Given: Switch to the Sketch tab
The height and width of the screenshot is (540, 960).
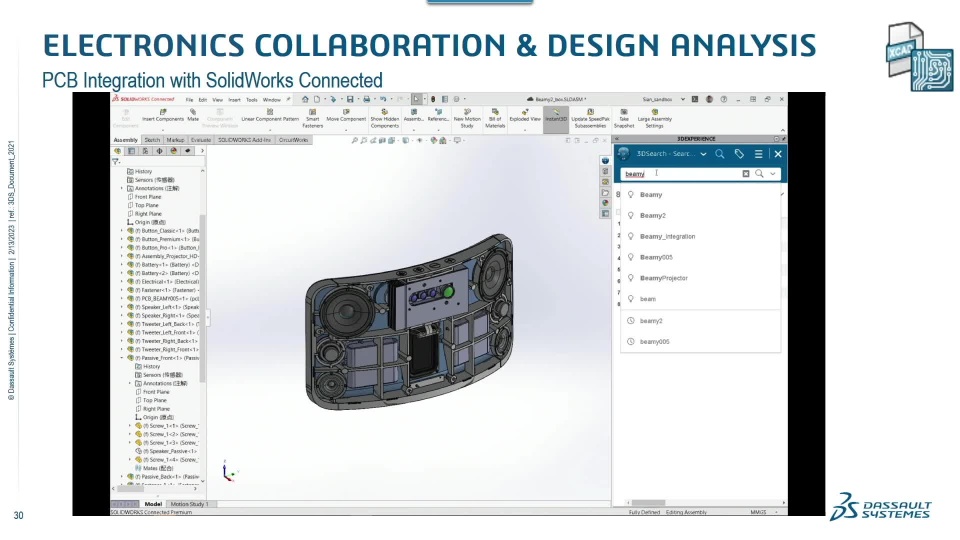Looking at the screenshot, I should coord(152,140).
